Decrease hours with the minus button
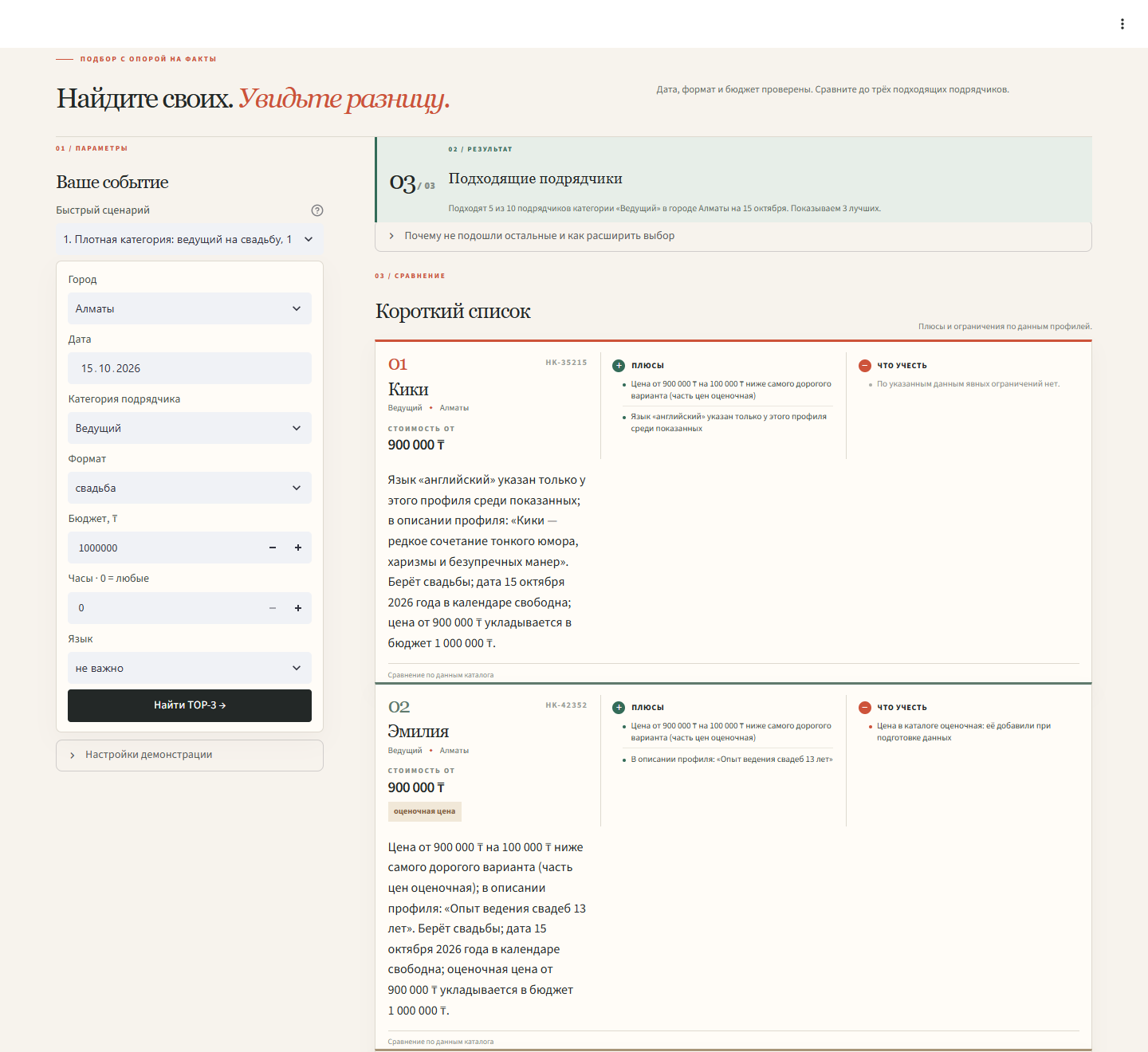This screenshot has width=1148, height=1052. pos(273,608)
